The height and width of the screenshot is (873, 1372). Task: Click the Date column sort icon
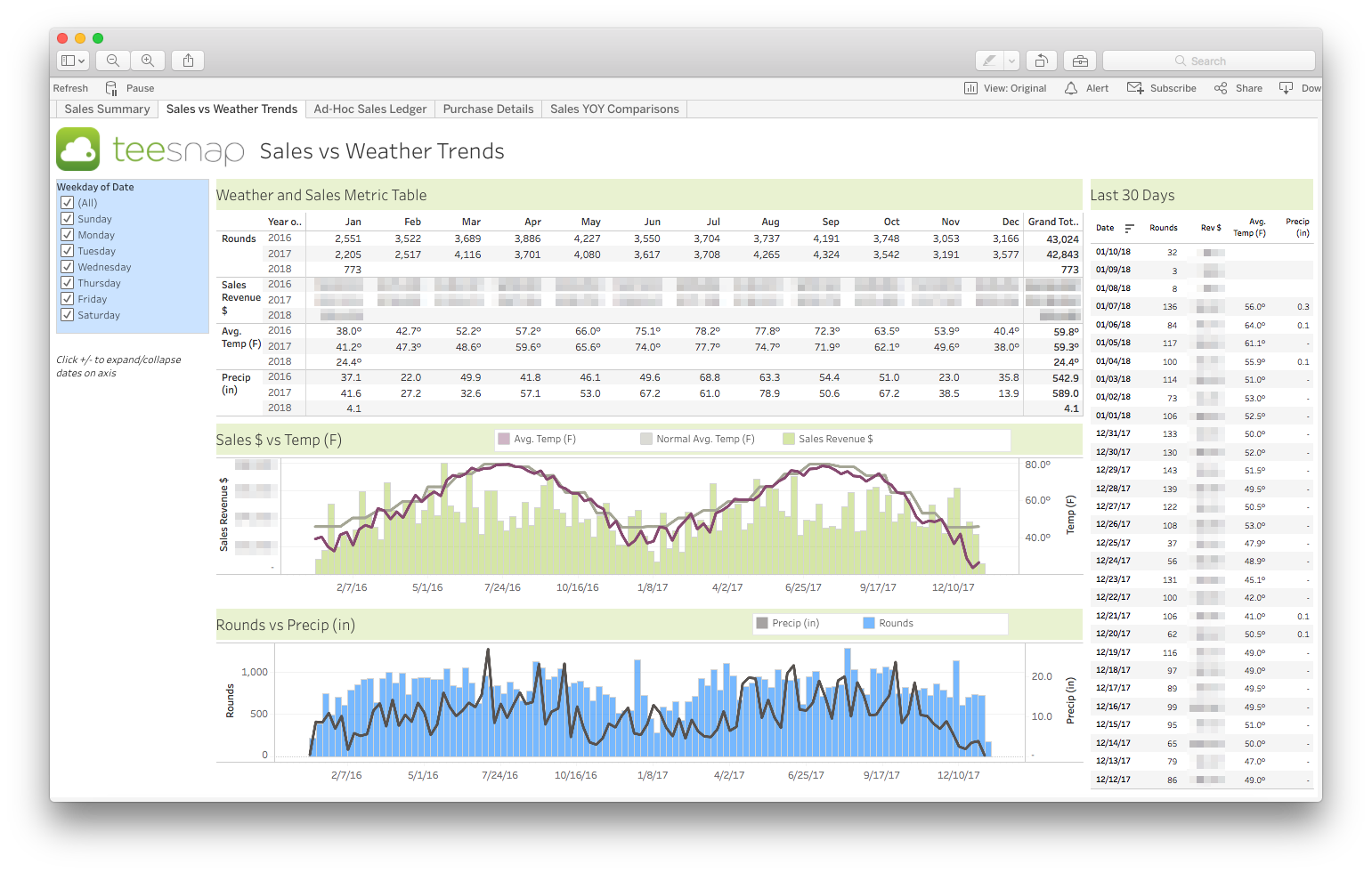(x=1129, y=229)
